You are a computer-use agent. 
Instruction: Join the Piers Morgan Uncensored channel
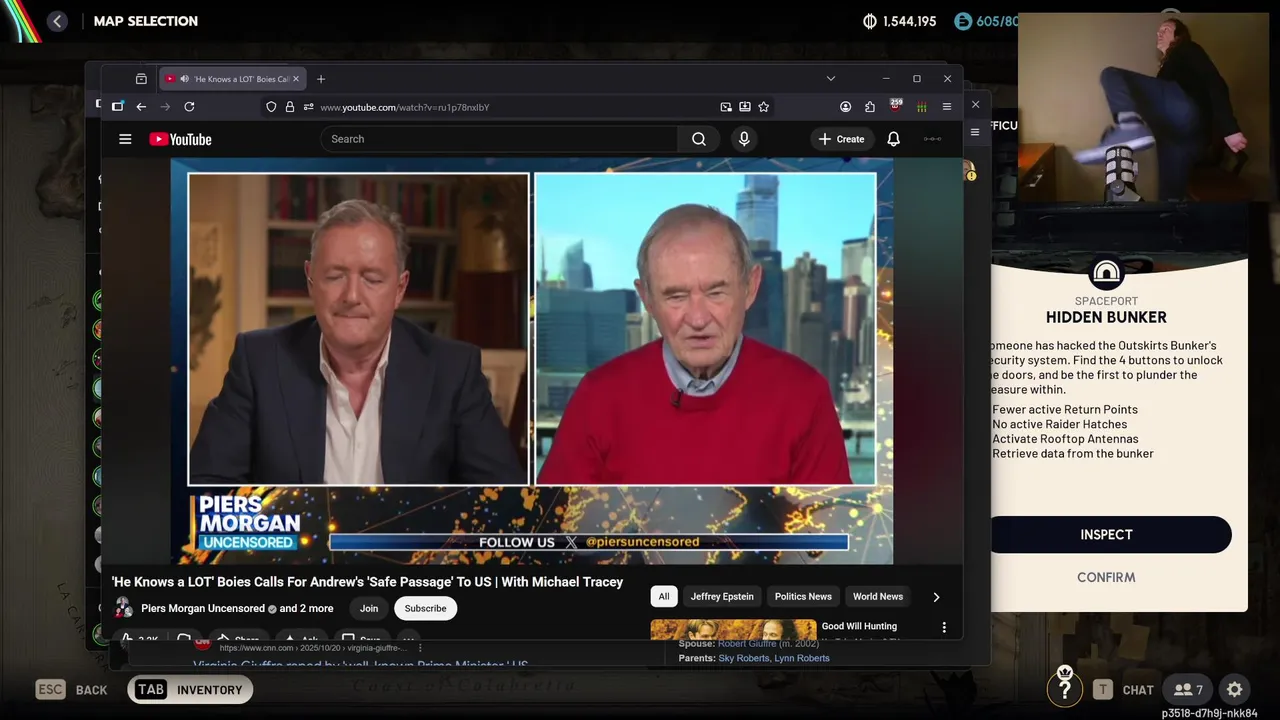coord(369,608)
